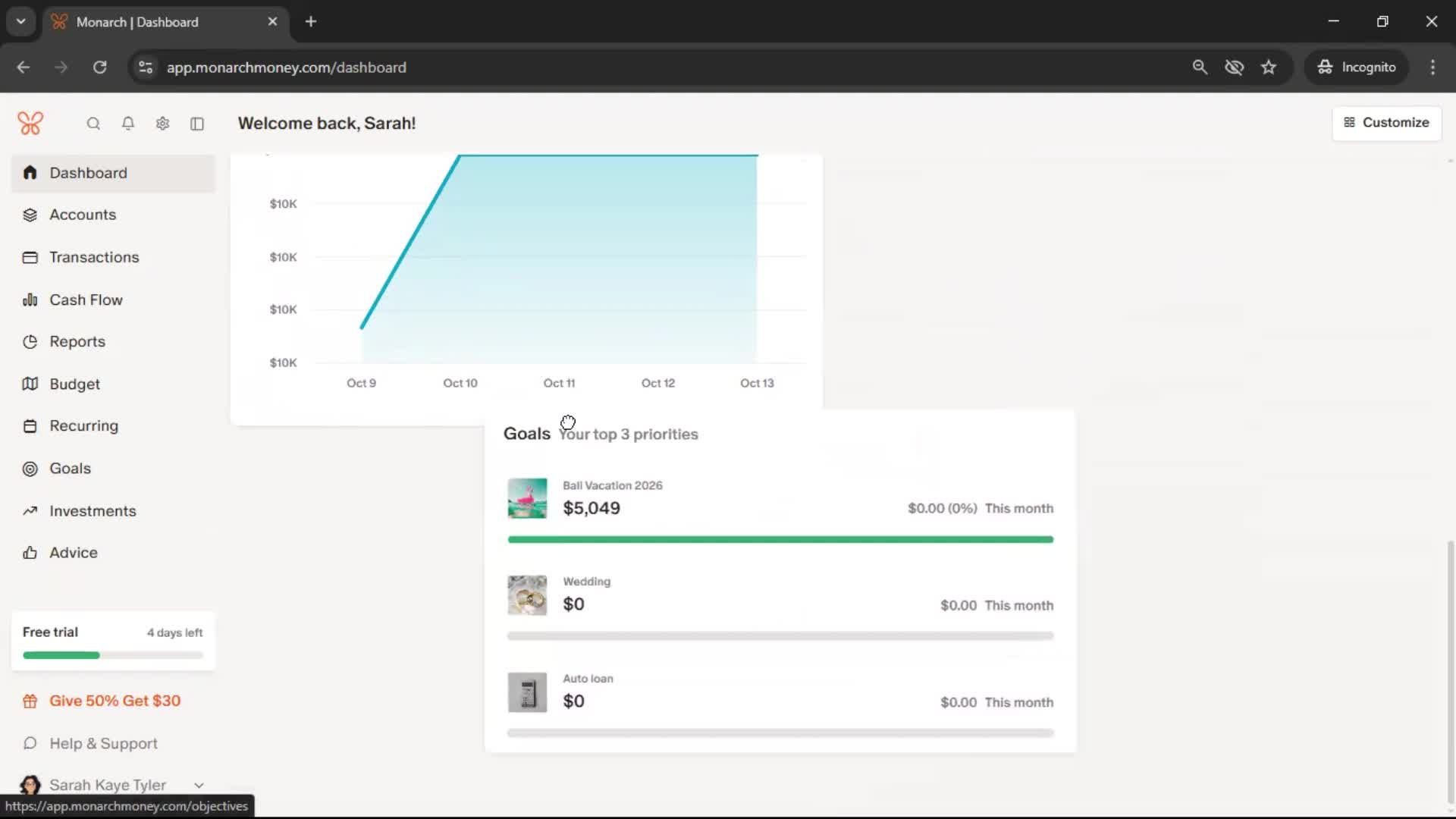Open Chrome tab search dropdown arrow
1456x819 pixels.
(x=21, y=21)
